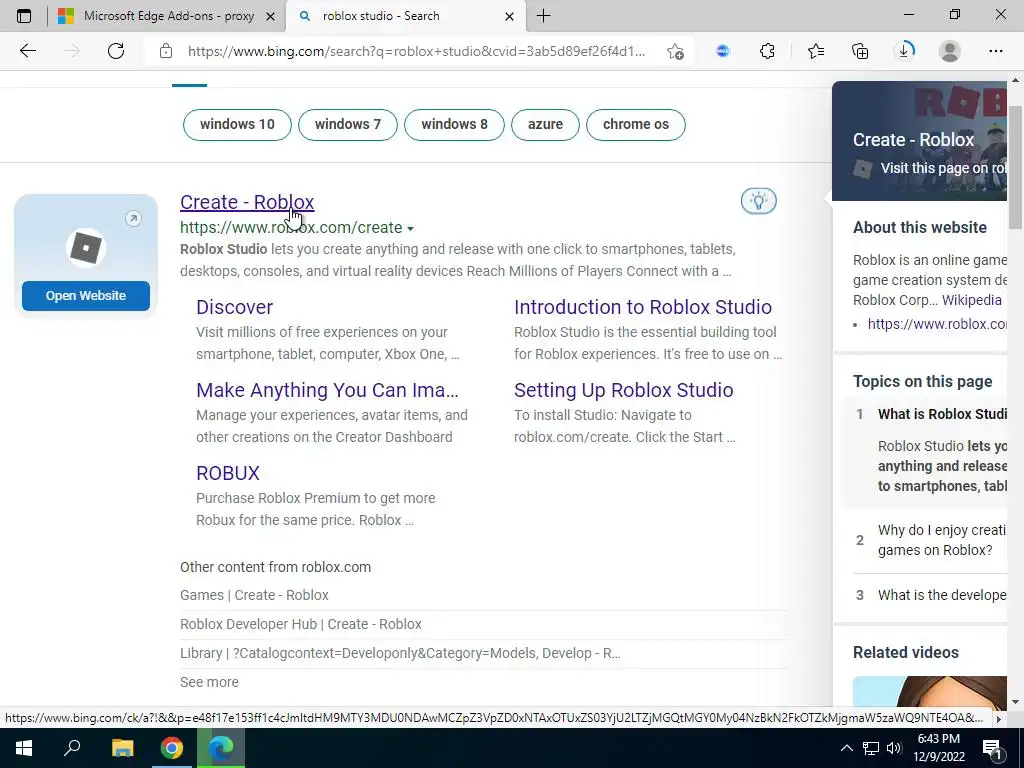1024x768 pixels.
Task: Open the Collections icon
Action: 860,51
